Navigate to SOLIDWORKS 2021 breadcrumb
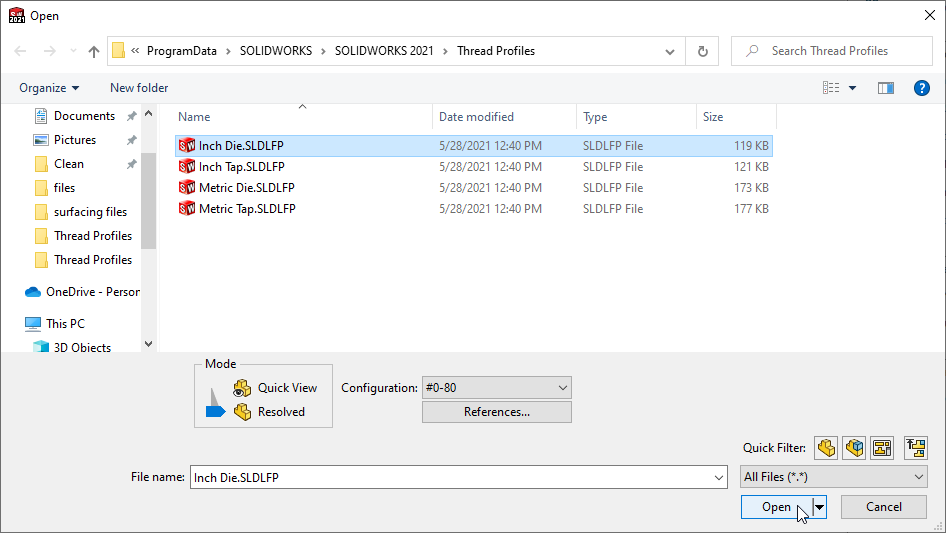946x533 pixels. [x=384, y=51]
